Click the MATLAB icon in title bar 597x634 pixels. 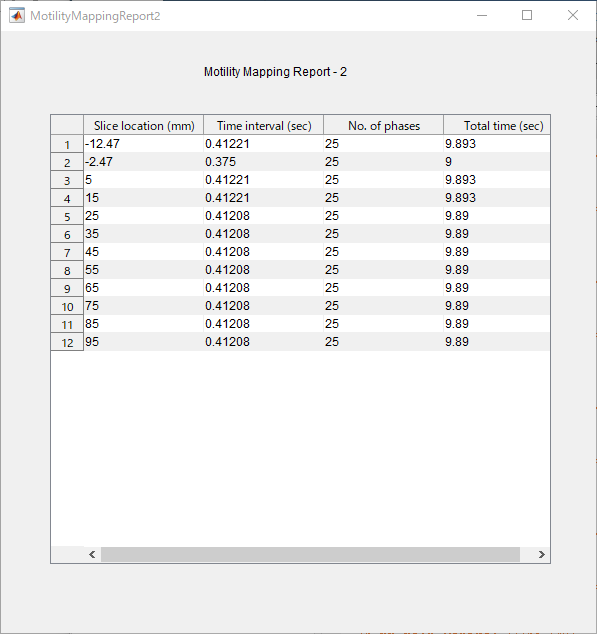(17, 16)
